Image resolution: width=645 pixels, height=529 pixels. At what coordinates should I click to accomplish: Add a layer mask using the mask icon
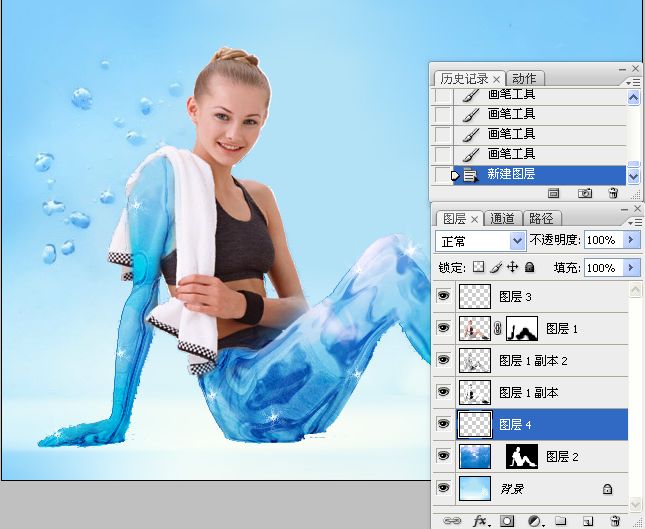[507, 521]
